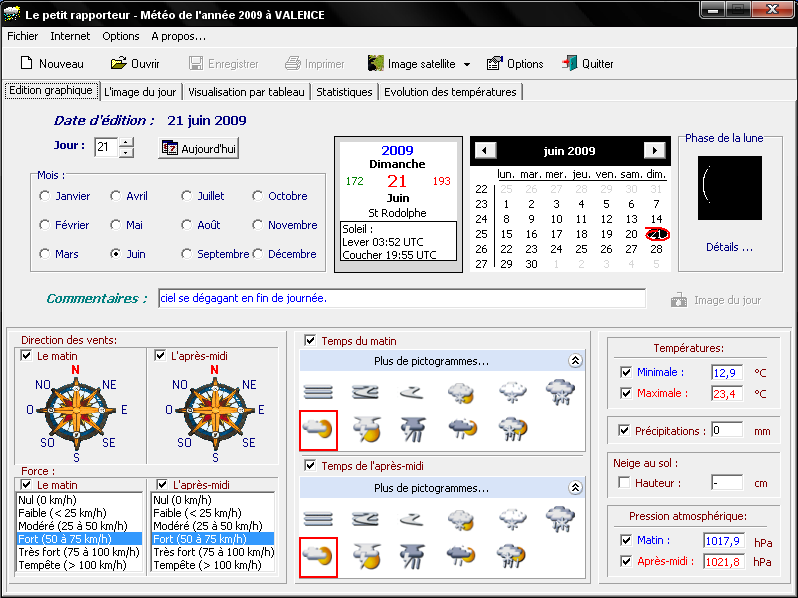Viewport: 798px width, 598px height.
Task: Open Options from the toolbar icon
Action: click(x=495, y=63)
